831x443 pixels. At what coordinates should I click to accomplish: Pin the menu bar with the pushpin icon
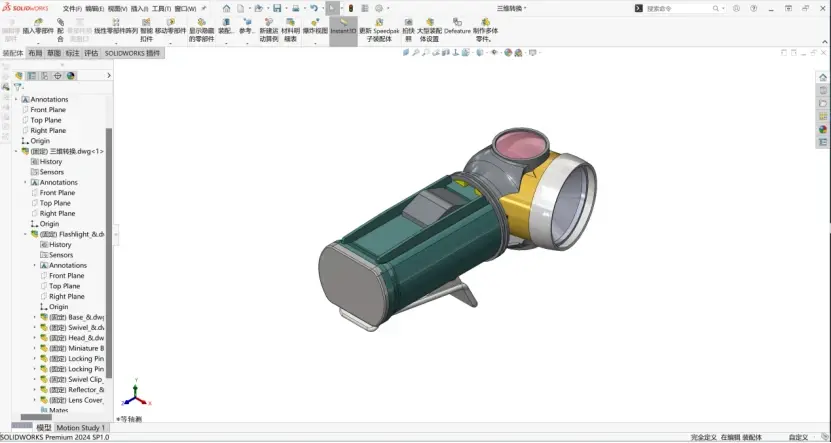tap(204, 8)
